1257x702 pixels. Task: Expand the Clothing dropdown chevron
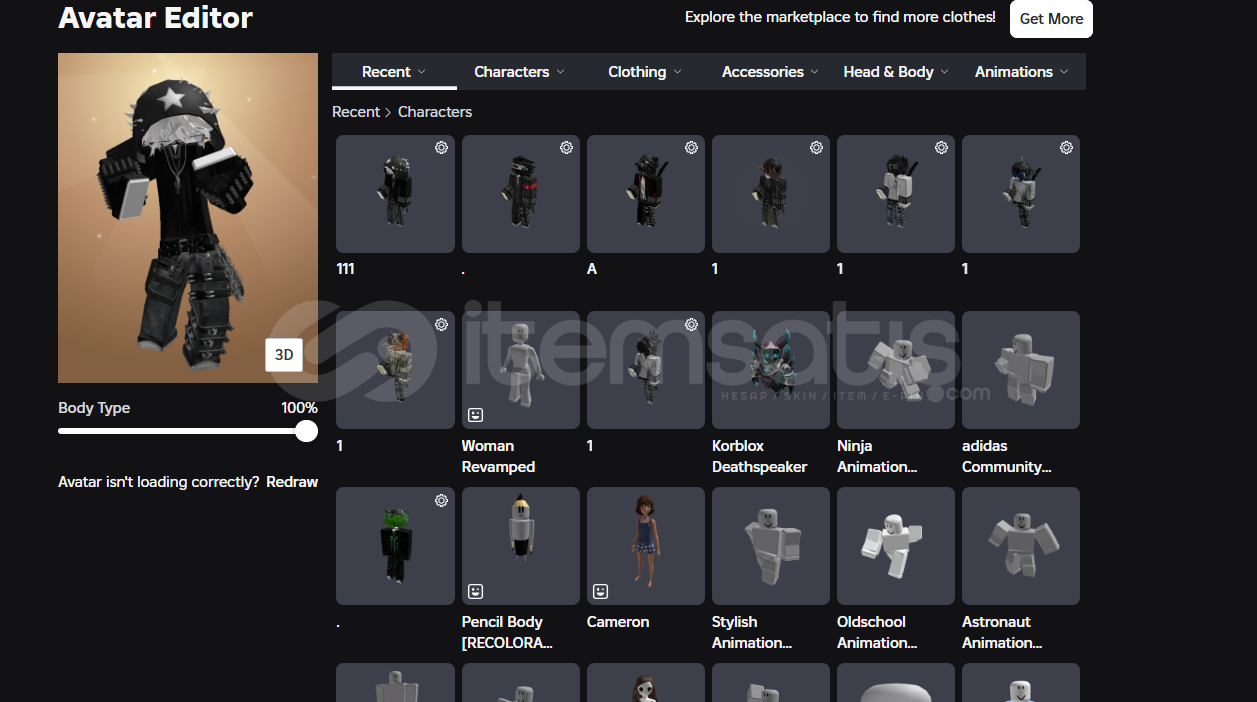(x=678, y=72)
